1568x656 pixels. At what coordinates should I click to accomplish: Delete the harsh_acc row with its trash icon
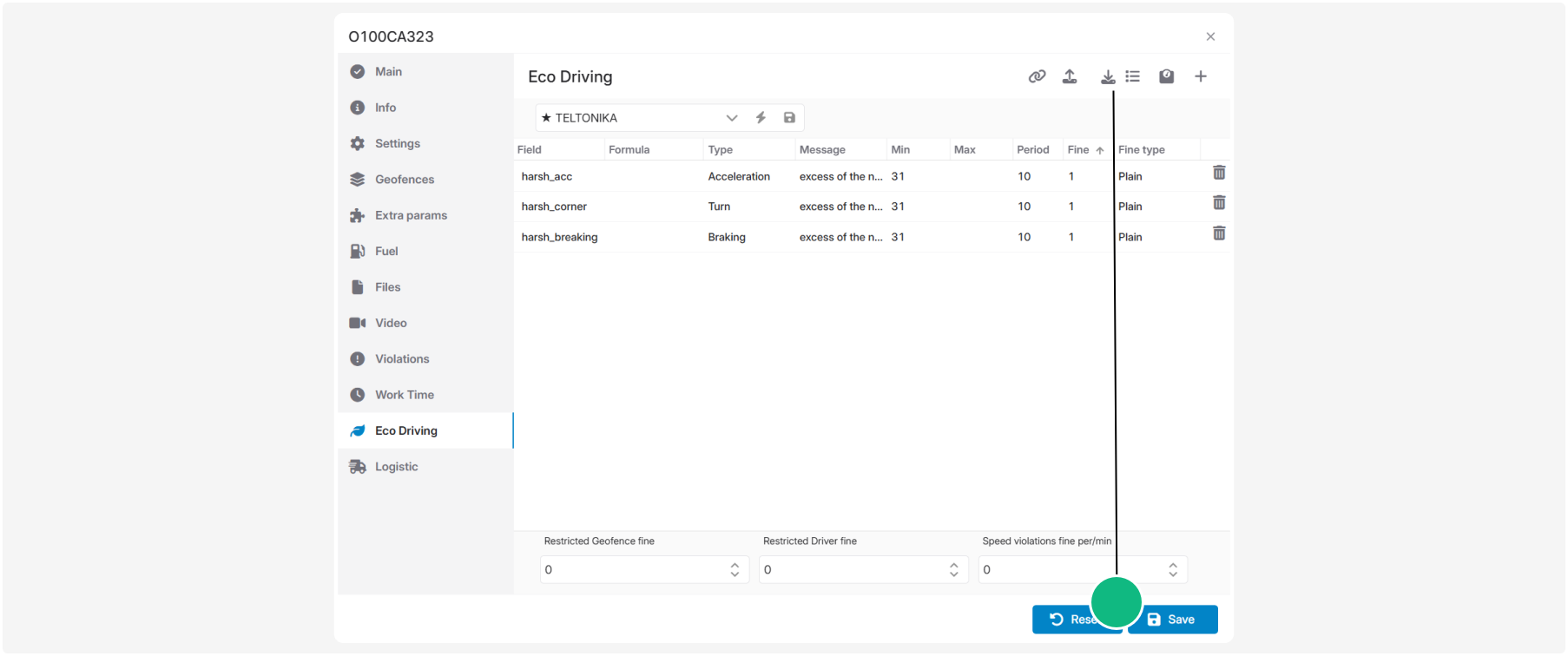click(x=1219, y=173)
